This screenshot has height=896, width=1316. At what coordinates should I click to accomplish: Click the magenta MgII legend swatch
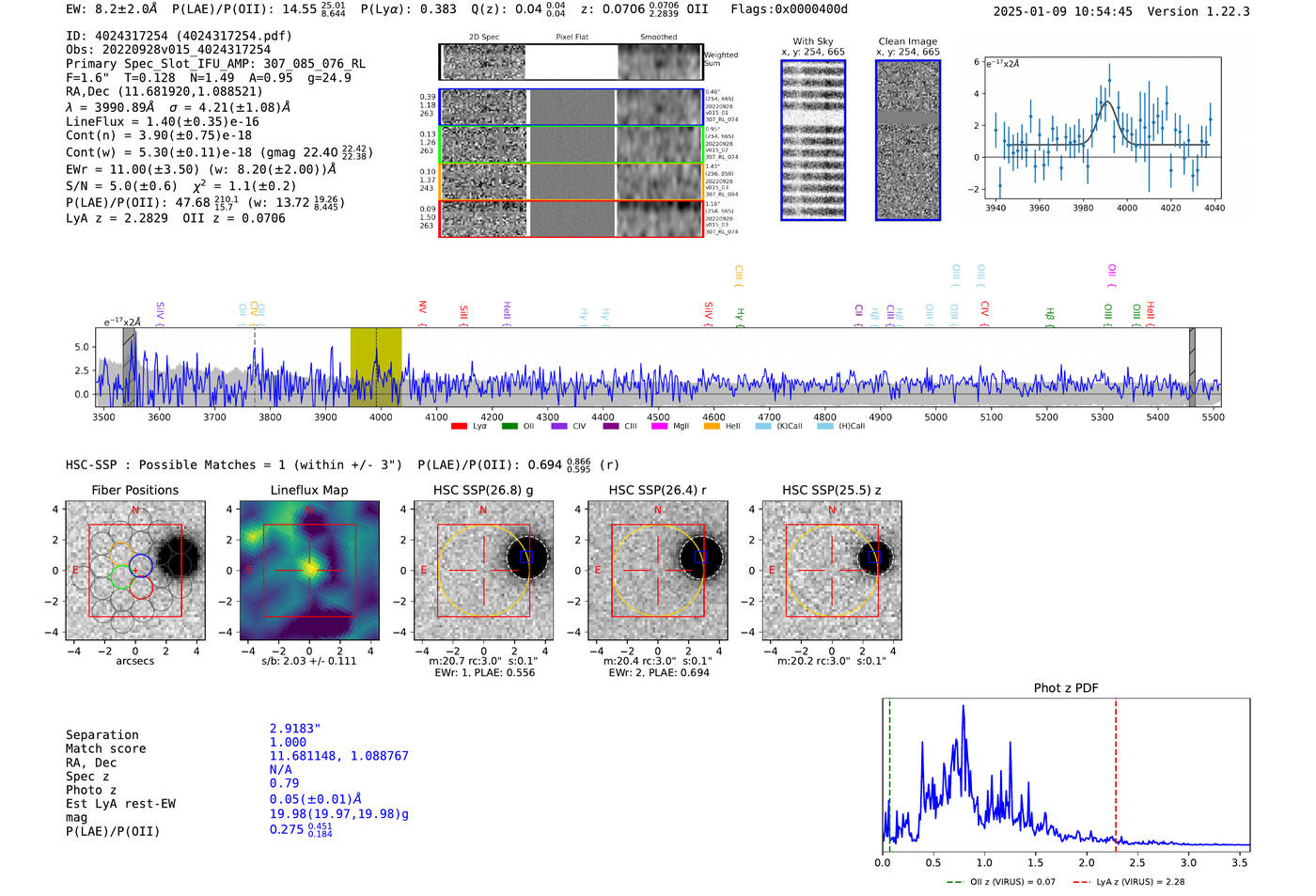point(660,426)
